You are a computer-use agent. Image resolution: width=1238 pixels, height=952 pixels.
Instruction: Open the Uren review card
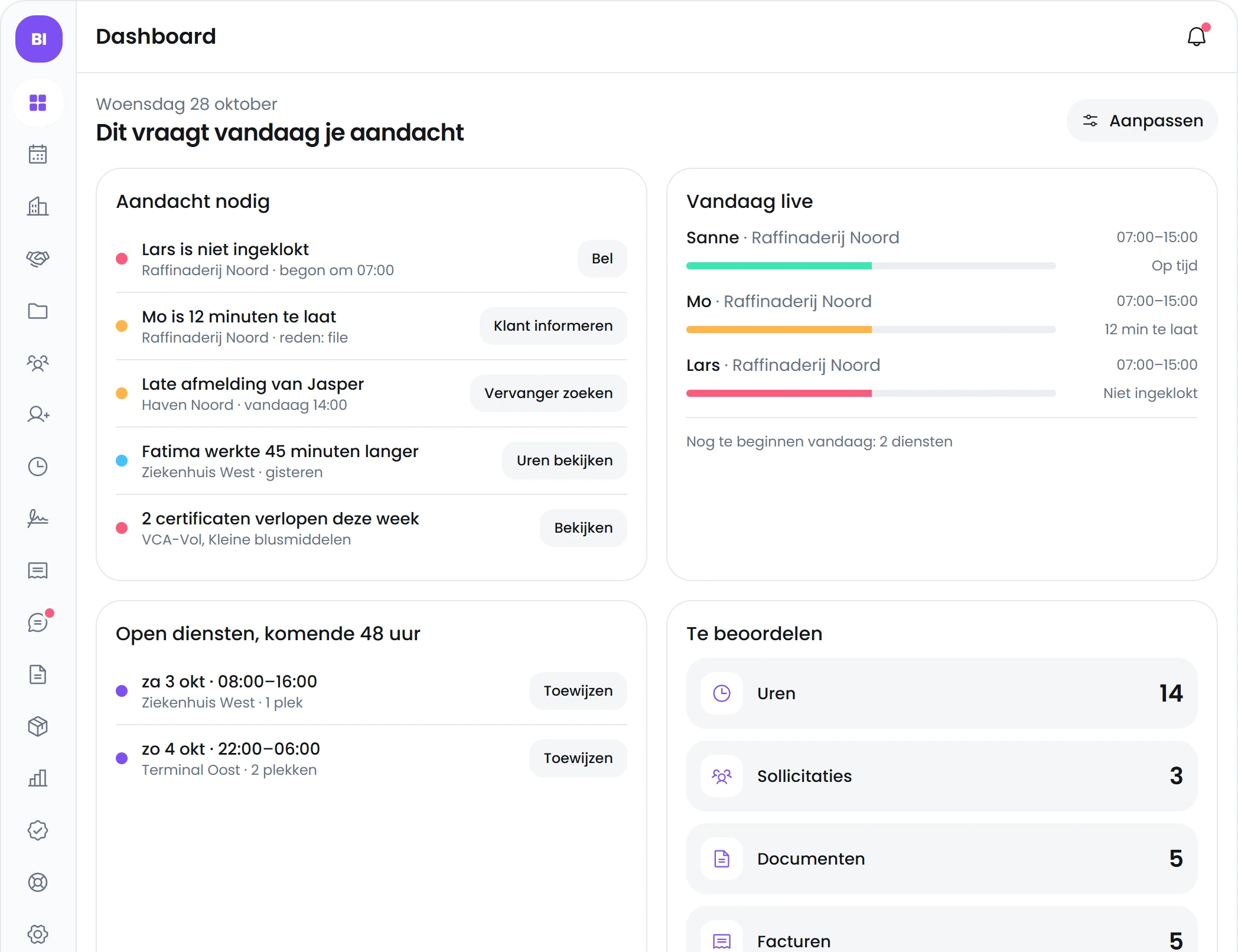(x=941, y=693)
